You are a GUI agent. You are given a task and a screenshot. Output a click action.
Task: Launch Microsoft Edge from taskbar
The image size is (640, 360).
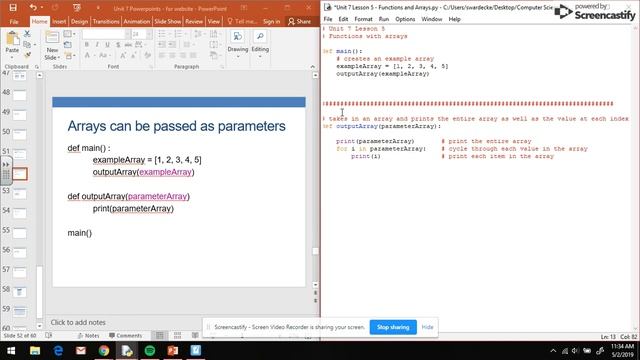click(58, 351)
